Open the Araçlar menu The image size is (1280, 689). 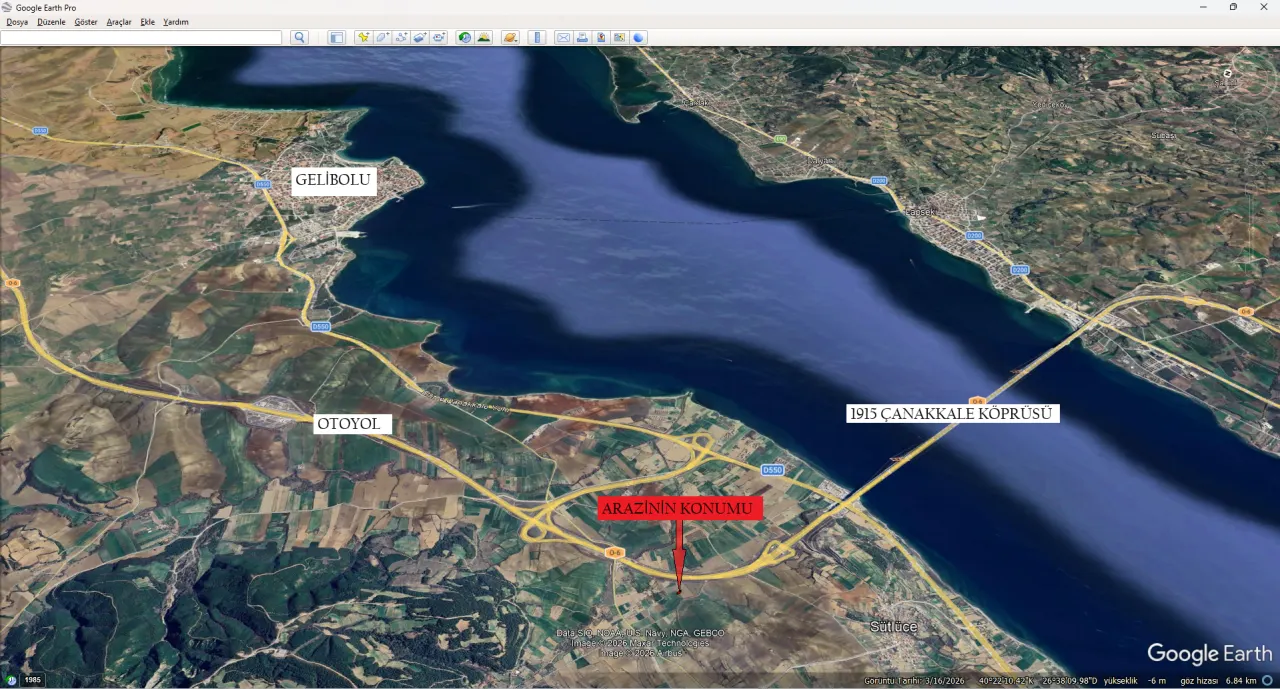tap(119, 22)
